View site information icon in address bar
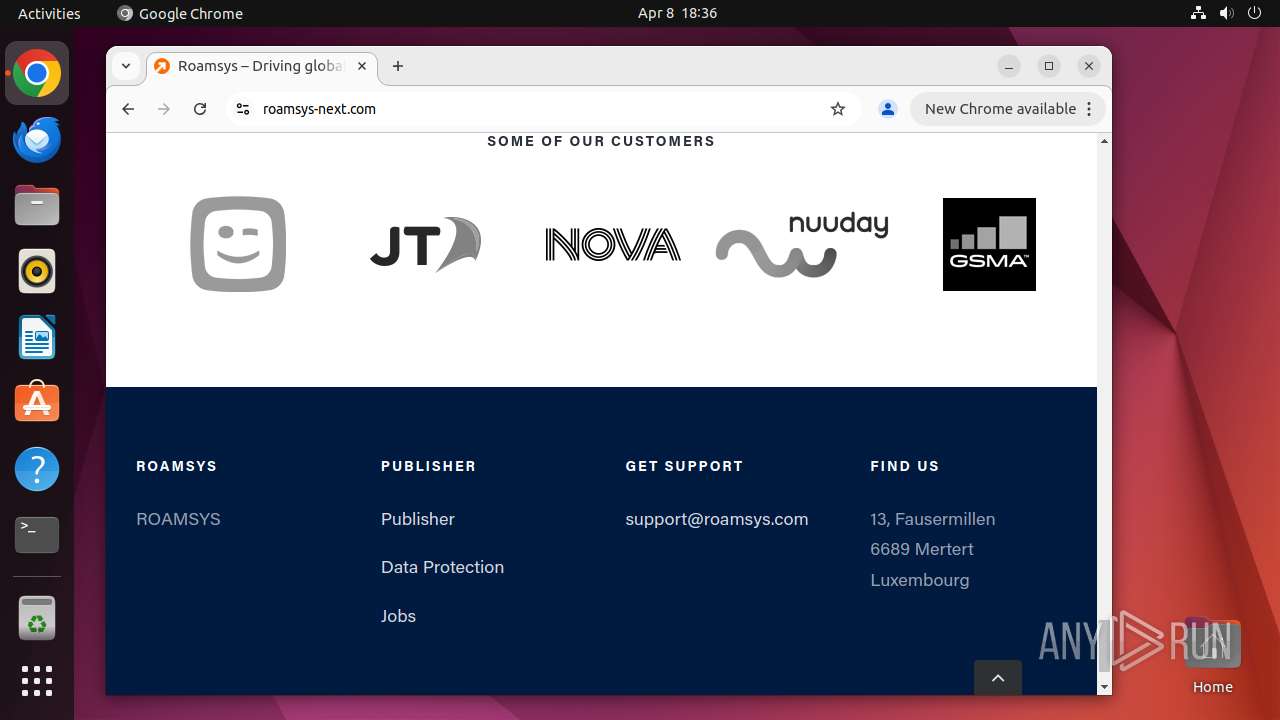This screenshot has width=1280, height=720. click(242, 109)
